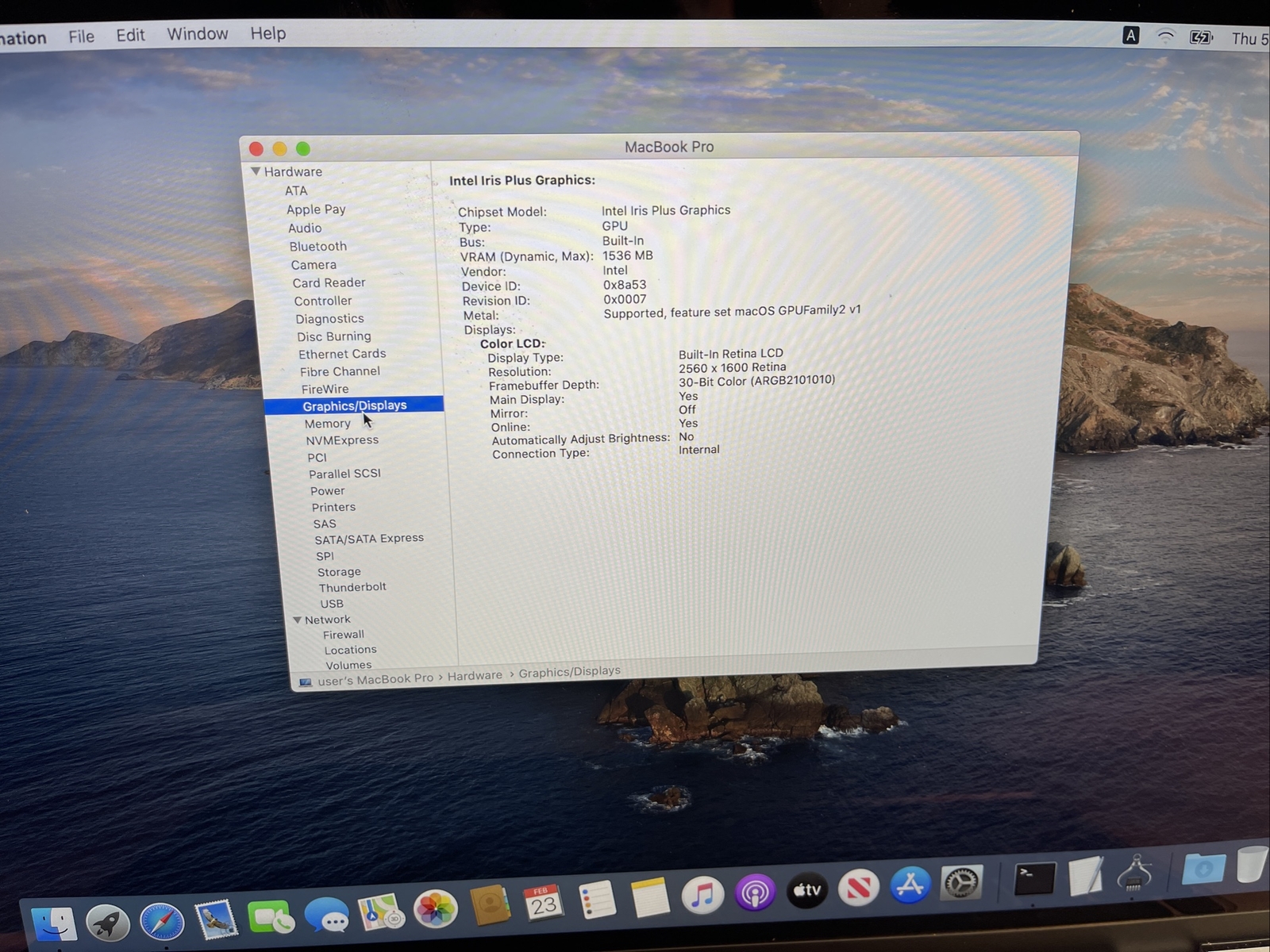Open Podcasts from the Dock
The height and width of the screenshot is (952, 1270).
pos(755,892)
